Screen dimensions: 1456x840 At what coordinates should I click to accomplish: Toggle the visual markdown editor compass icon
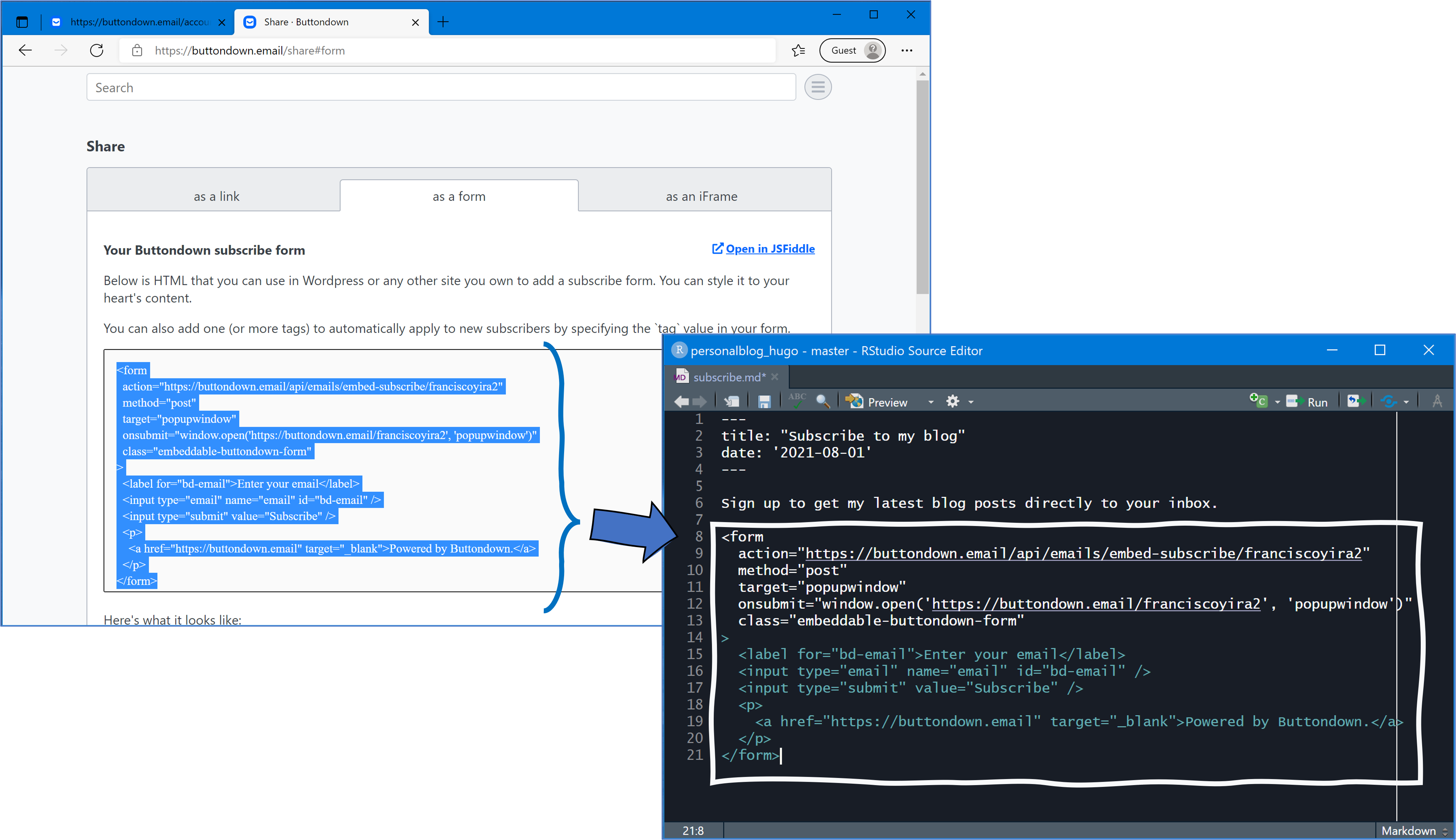[1436, 401]
